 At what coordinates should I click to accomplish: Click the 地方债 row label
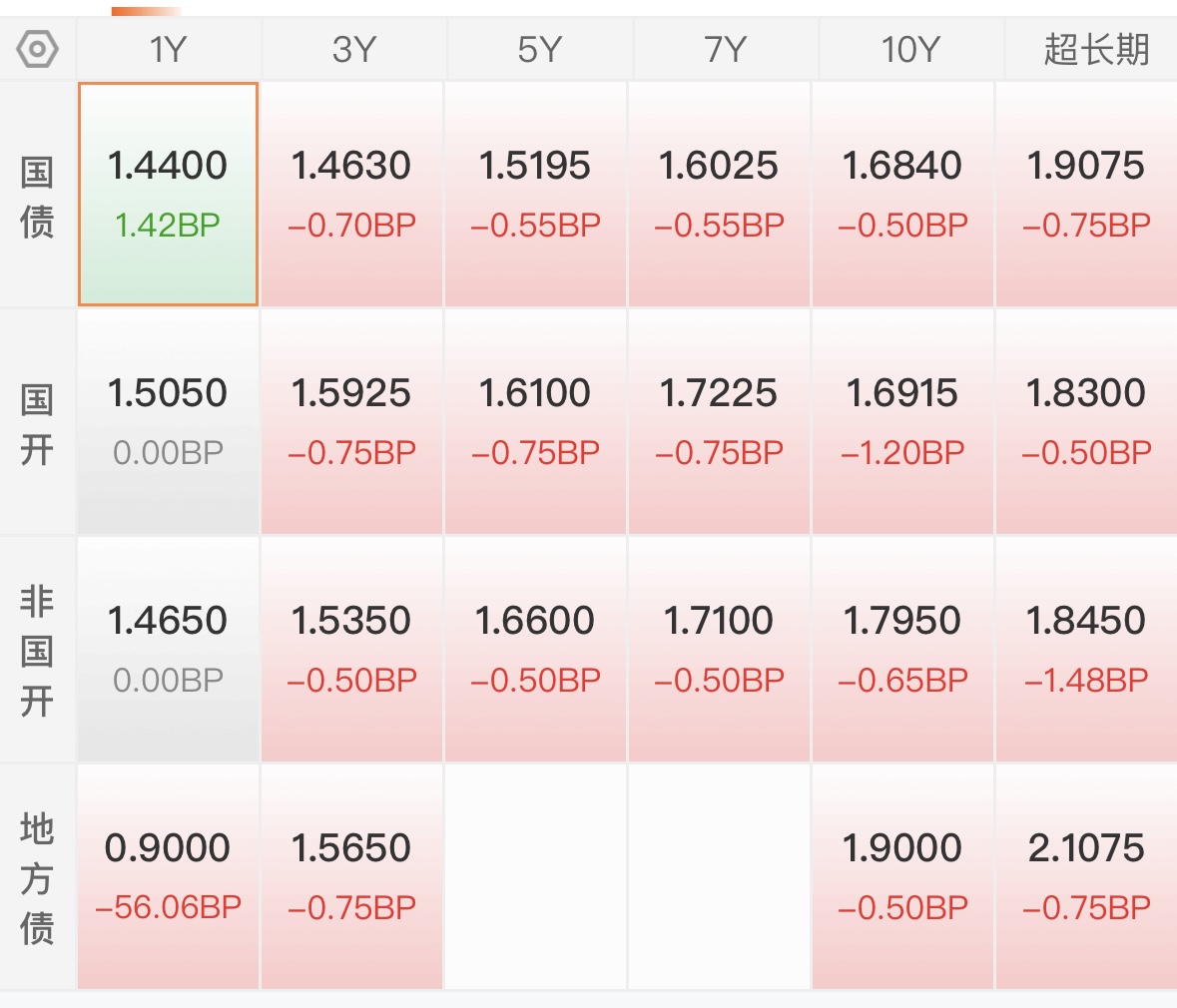pos(37,878)
